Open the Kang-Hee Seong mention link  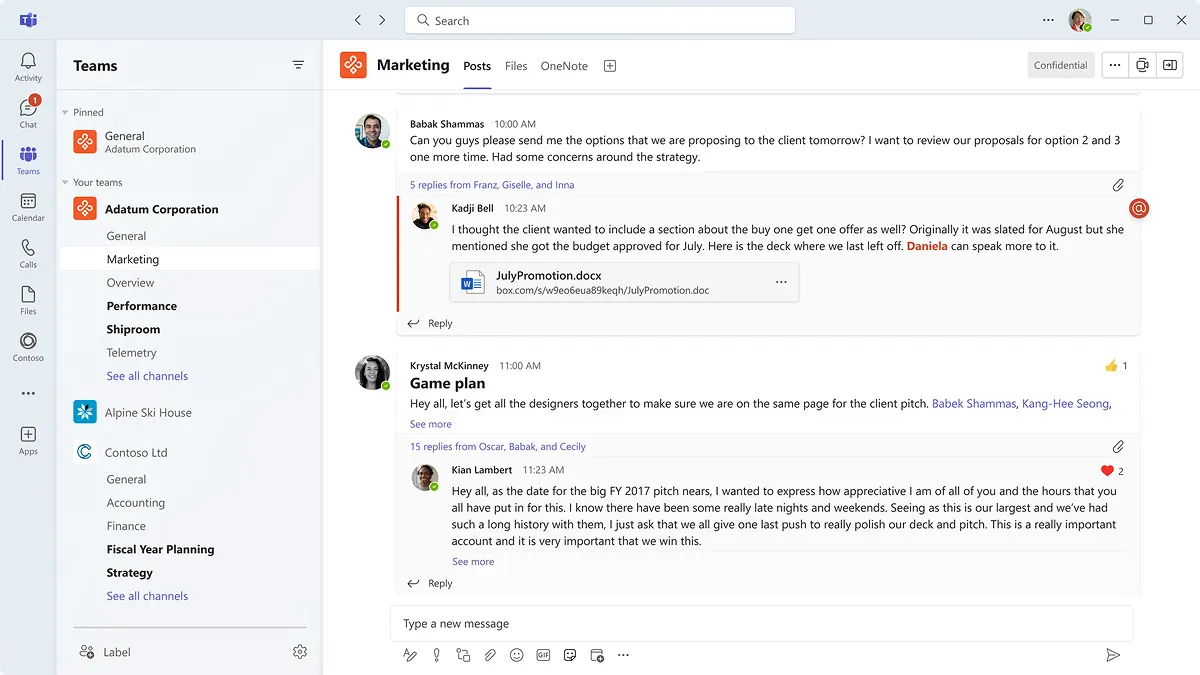(1066, 404)
